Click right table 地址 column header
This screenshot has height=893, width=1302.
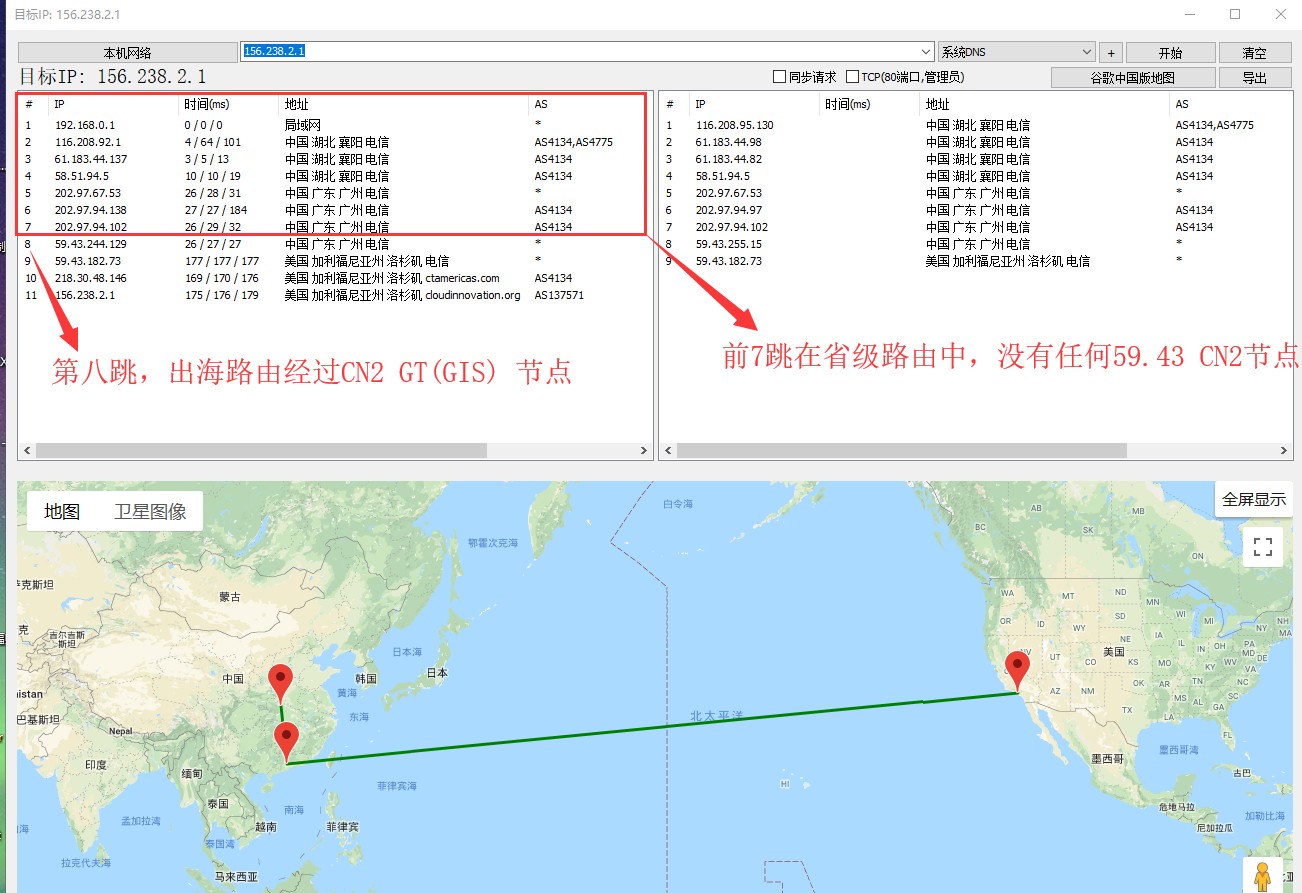click(x=1044, y=104)
